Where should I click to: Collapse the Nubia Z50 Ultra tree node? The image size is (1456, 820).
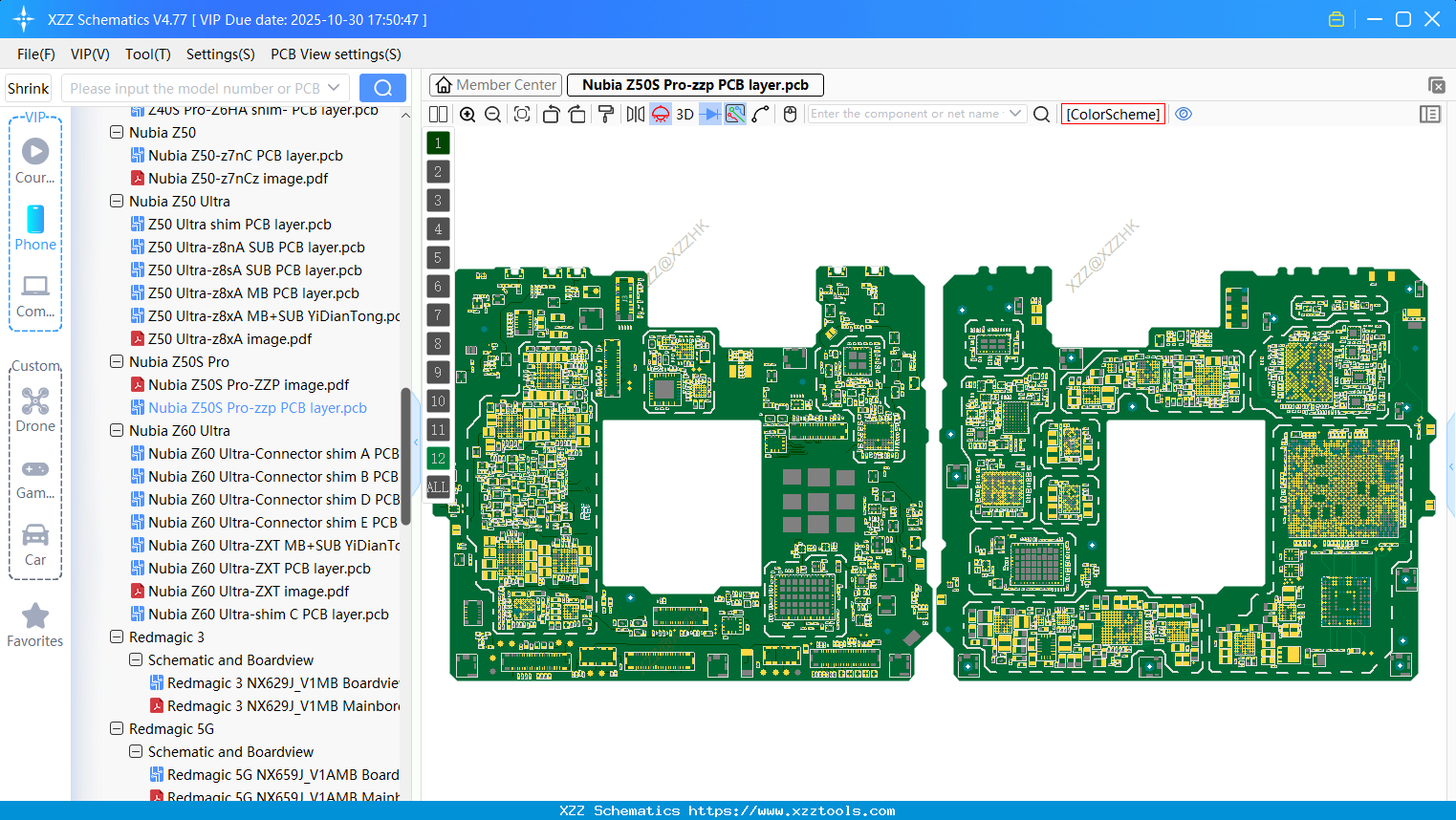pos(116,201)
